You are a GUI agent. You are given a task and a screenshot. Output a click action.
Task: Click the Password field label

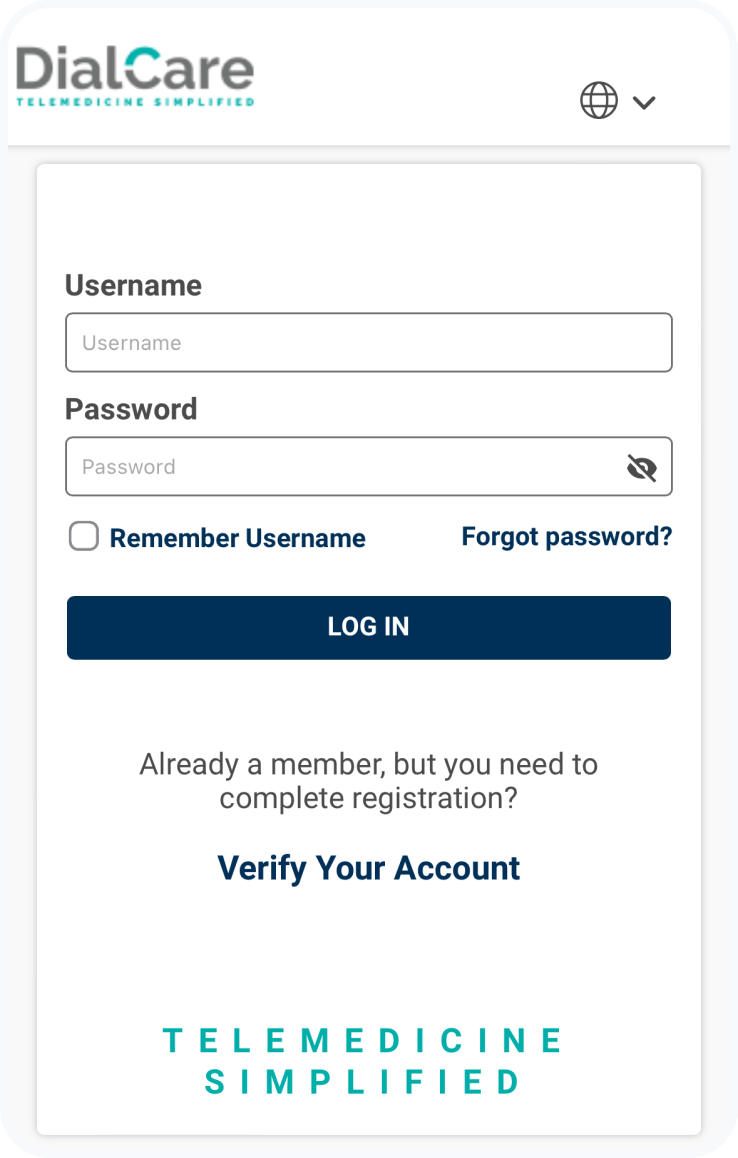click(131, 410)
